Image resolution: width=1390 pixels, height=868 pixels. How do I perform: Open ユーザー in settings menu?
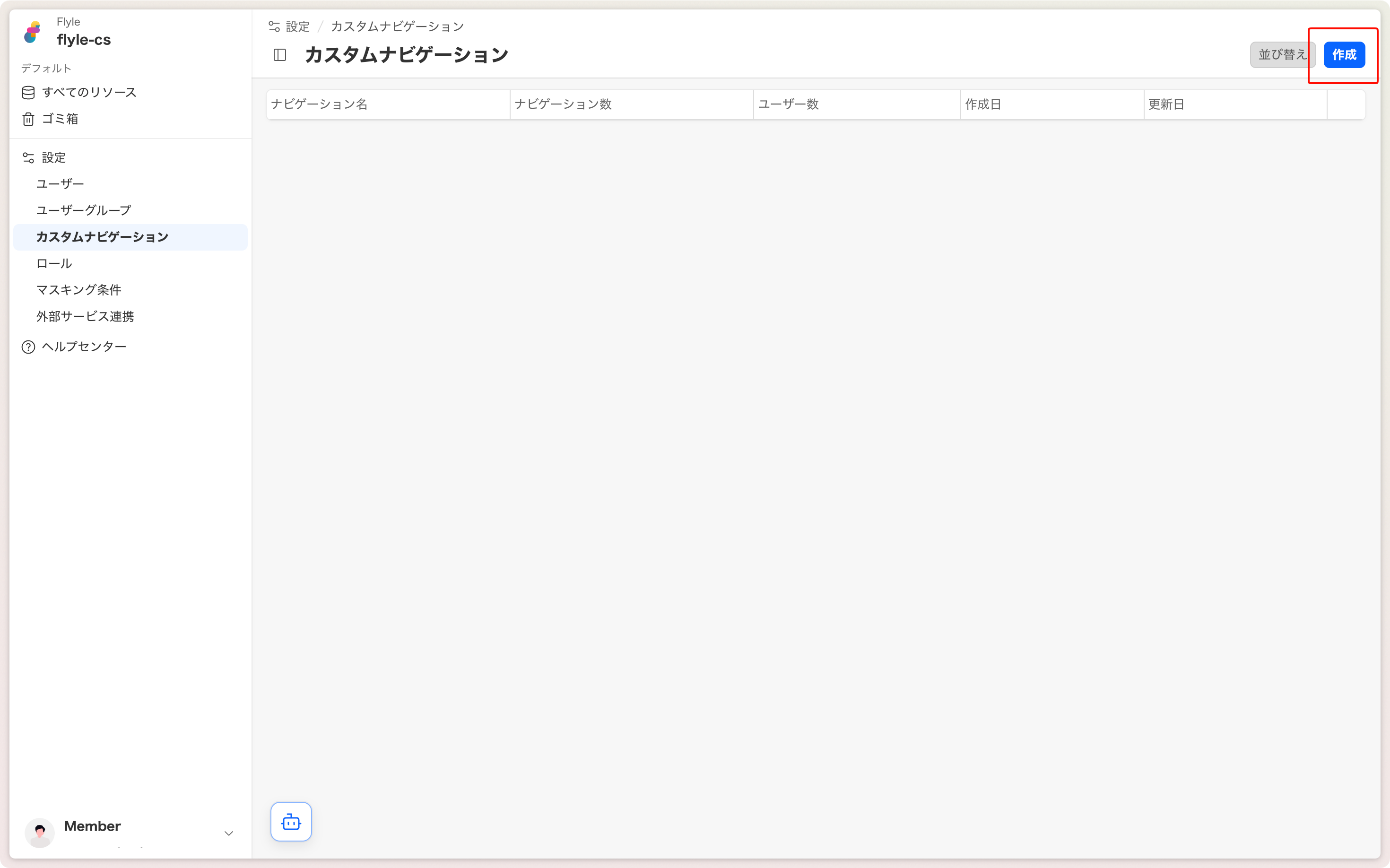(x=61, y=184)
